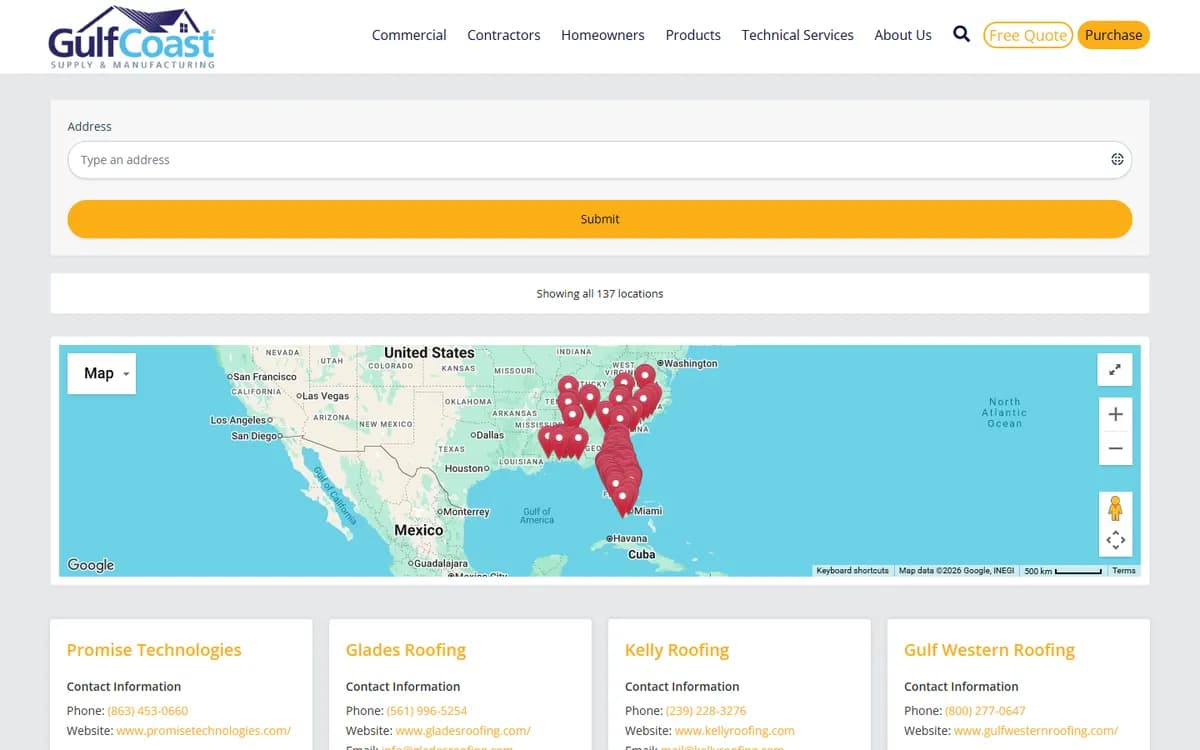Viewport: 1200px width, 750px height.
Task: Open the Homeowners menu
Action: (x=603, y=35)
